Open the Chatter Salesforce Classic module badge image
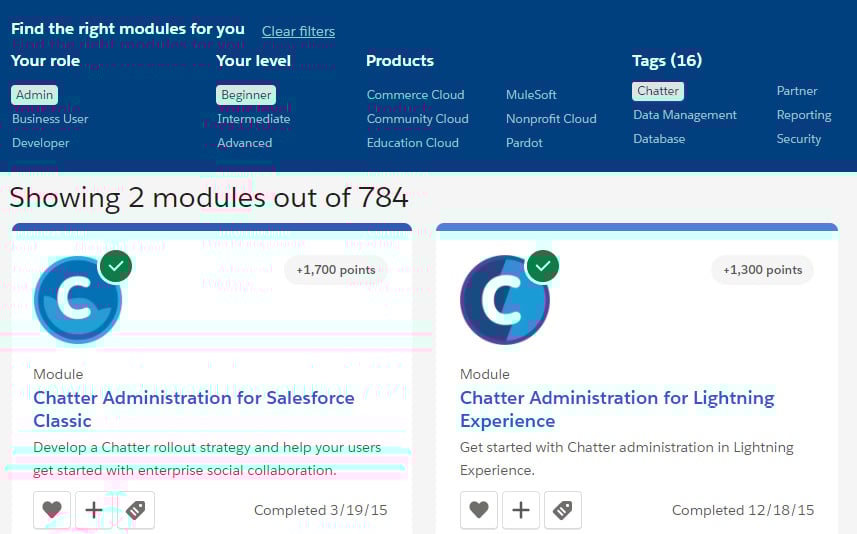857x534 pixels. pos(78,300)
